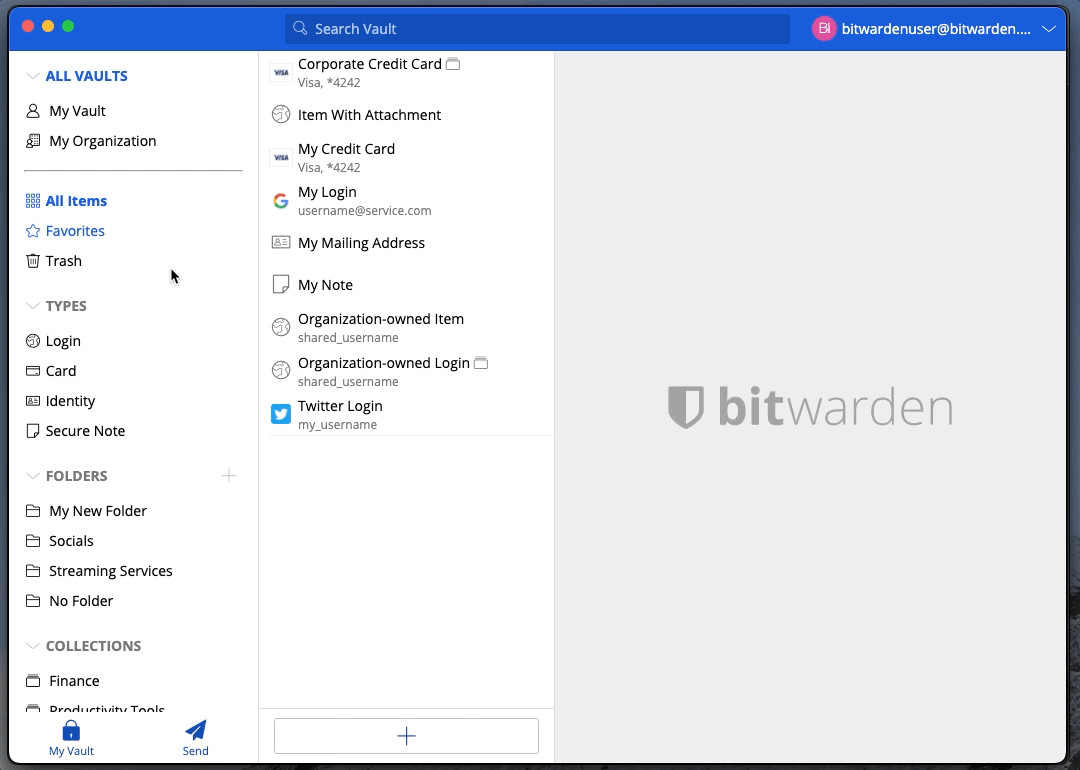The height and width of the screenshot is (770, 1080).
Task: Click the Trash bin icon in sidebar
Action: [x=33, y=261]
